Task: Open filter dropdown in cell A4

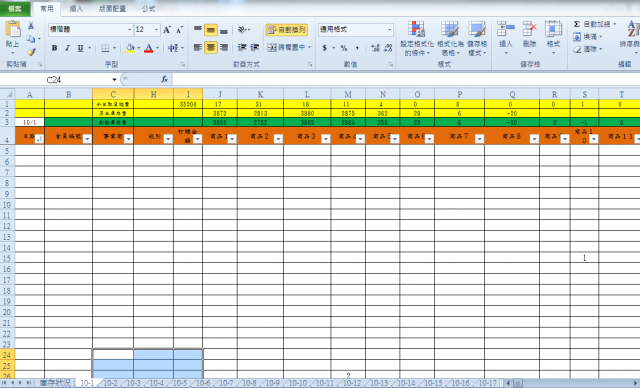Action: [x=39, y=139]
